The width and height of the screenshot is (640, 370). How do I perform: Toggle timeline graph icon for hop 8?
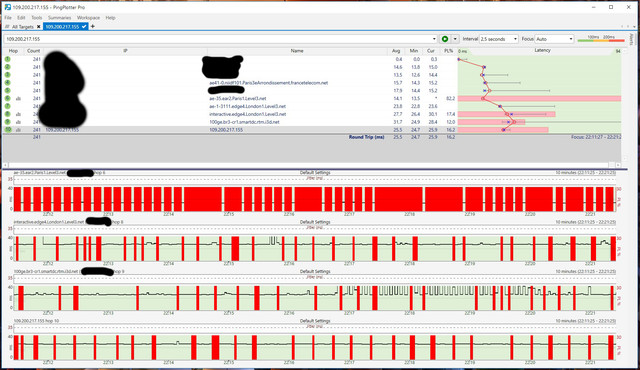click(x=18, y=114)
